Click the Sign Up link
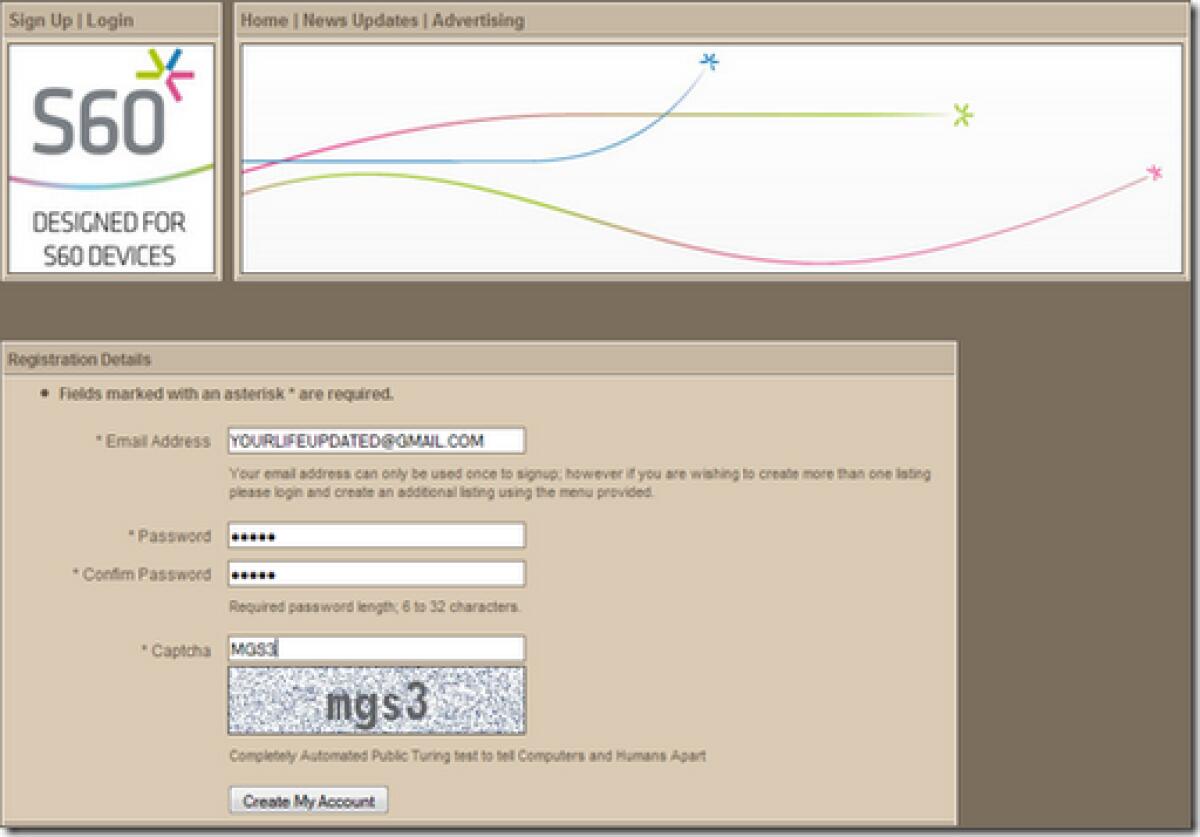This screenshot has width=1200, height=837. click(40, 20)
